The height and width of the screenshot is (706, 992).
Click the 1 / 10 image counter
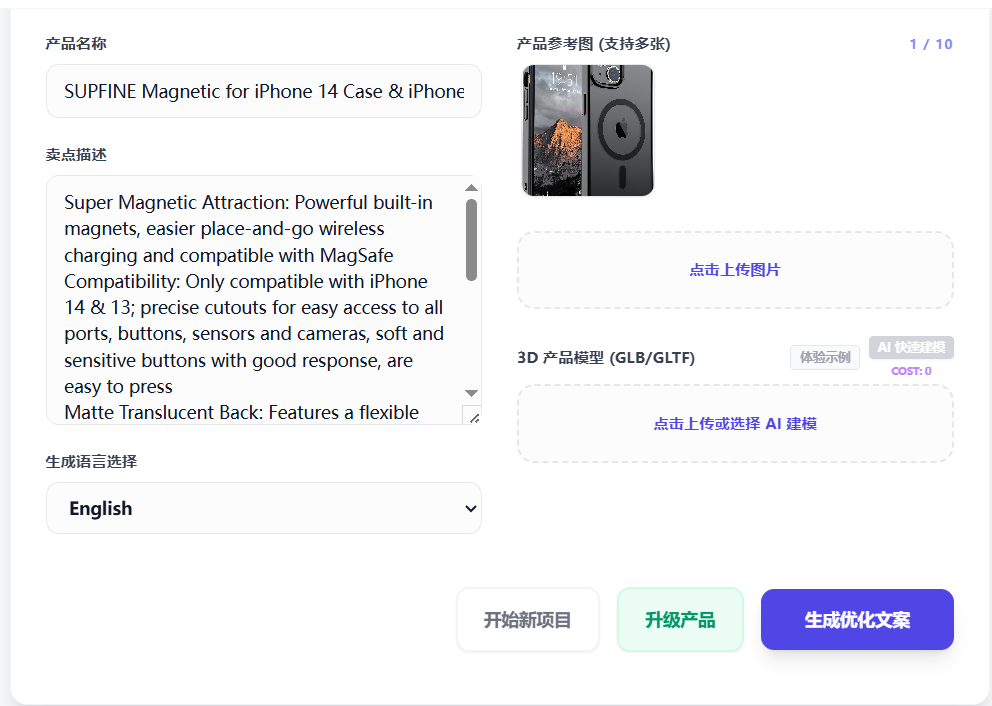(930, 44)
